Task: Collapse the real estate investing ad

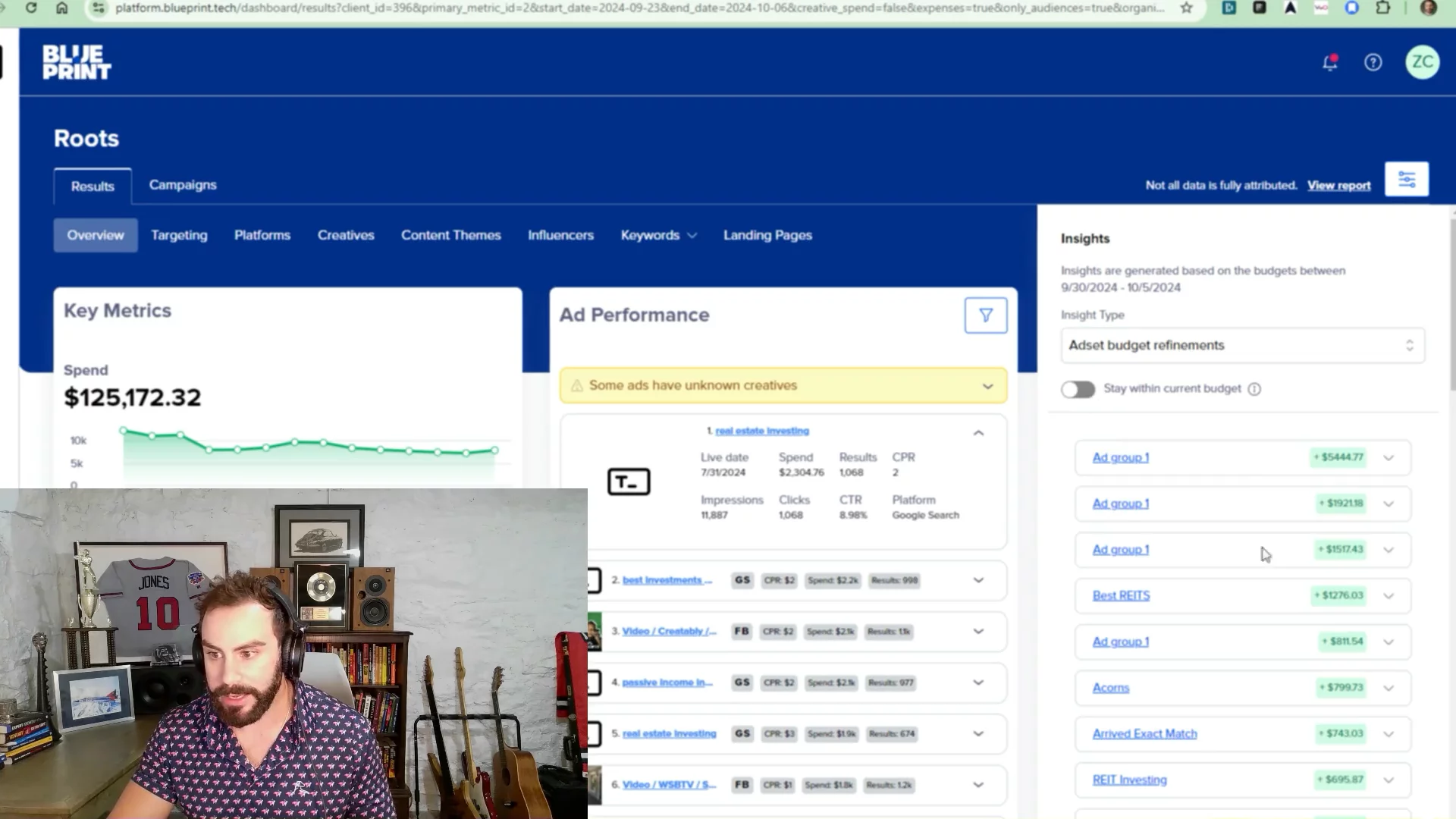Action: click(978, 432)
